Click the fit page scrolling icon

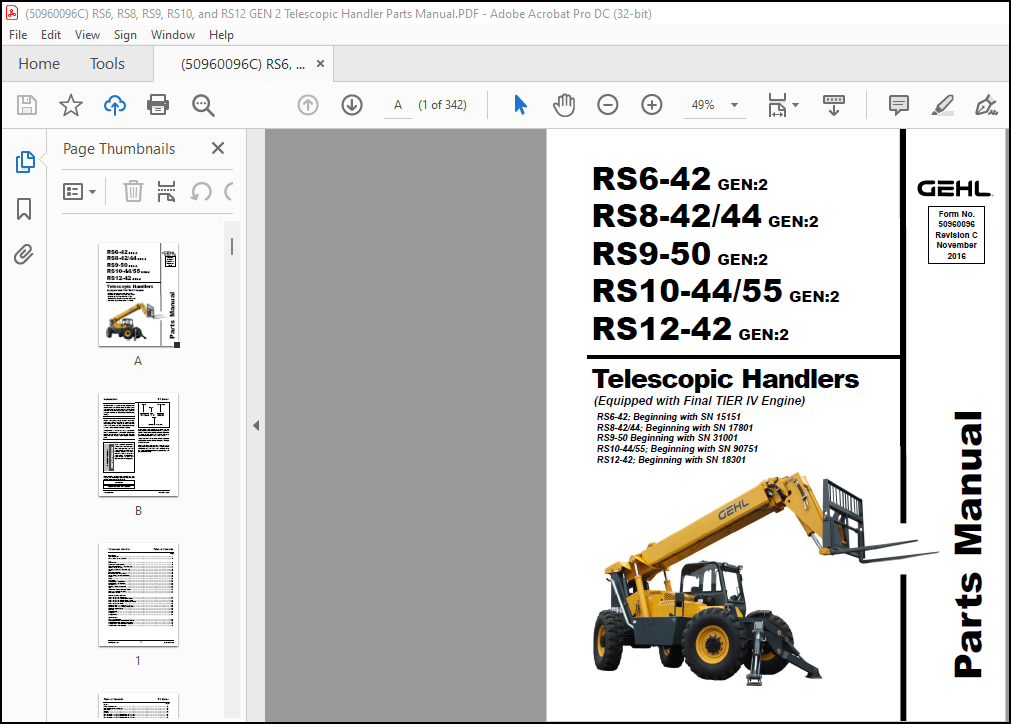(777, 105)
